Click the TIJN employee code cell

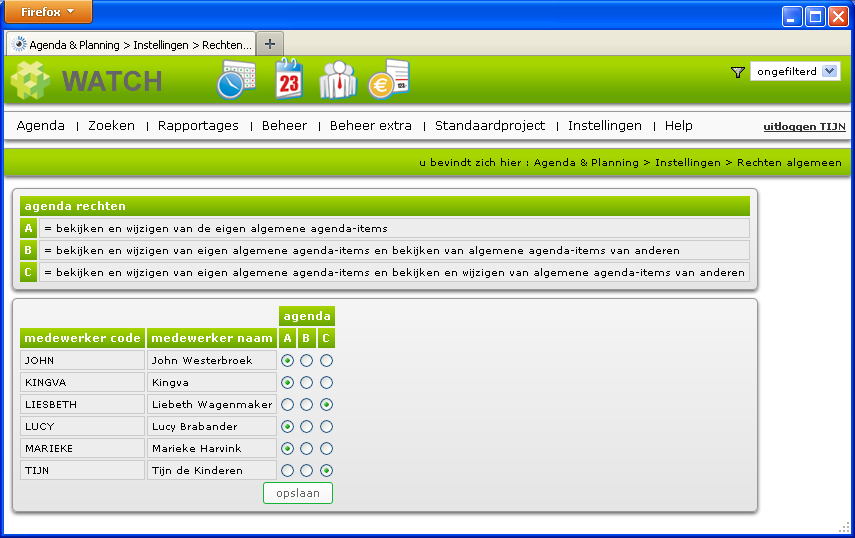(82, 470)
